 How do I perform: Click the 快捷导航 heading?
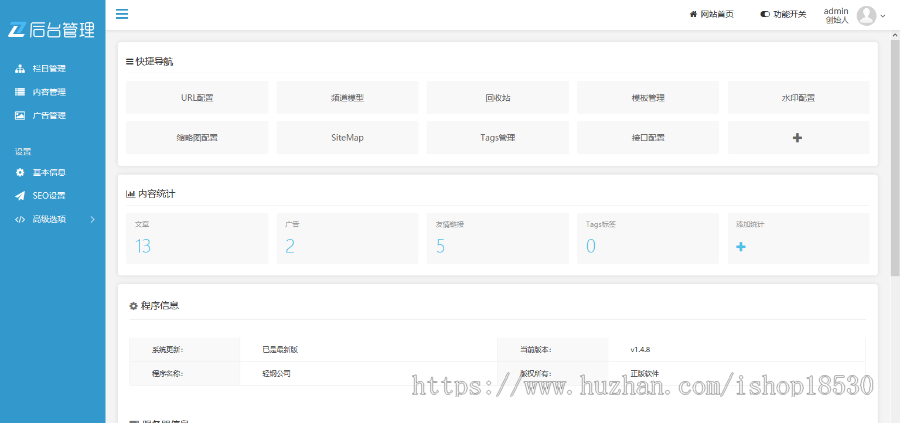154,61
